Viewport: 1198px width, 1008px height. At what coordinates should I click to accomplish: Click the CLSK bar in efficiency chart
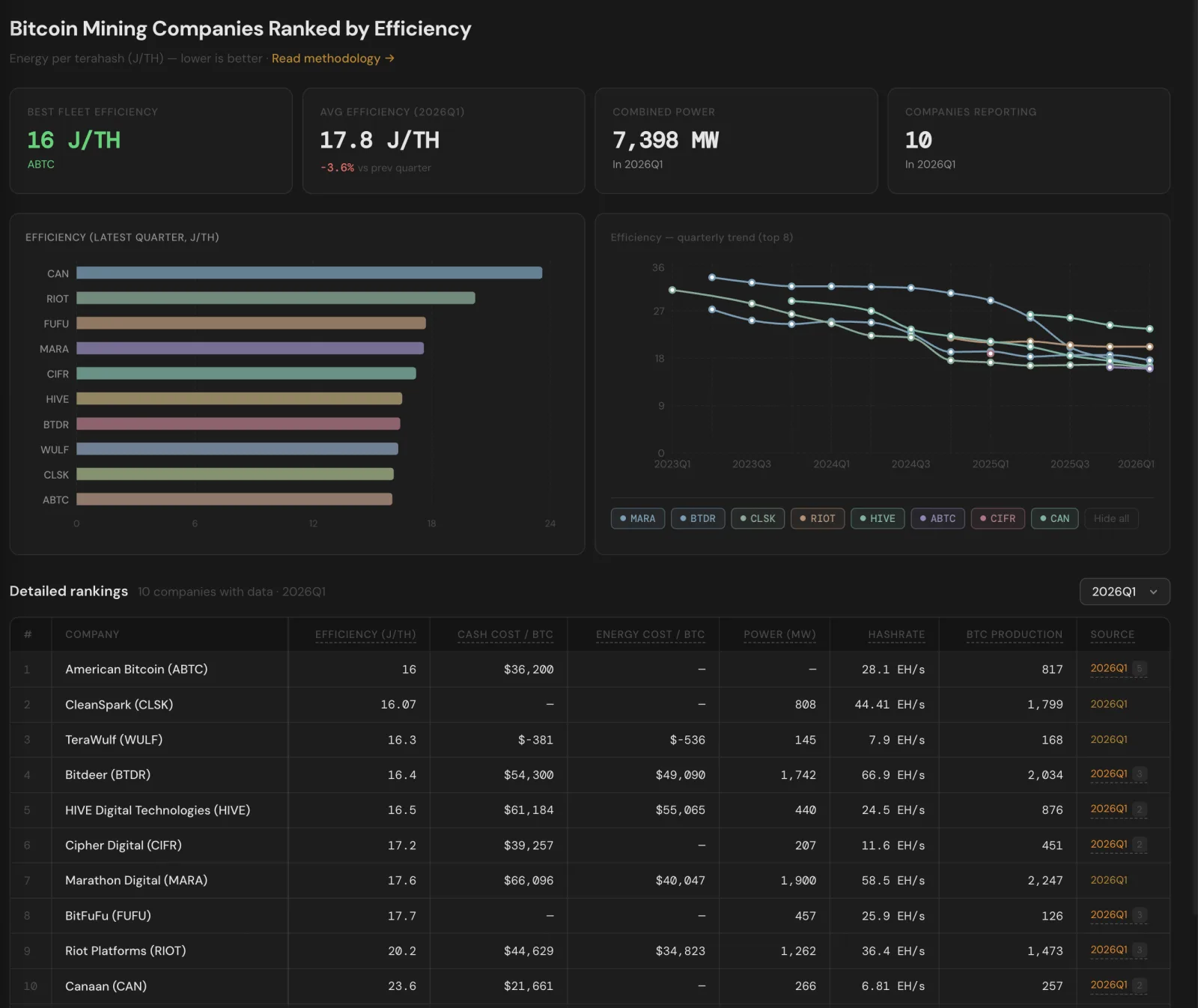click(235, 474)
